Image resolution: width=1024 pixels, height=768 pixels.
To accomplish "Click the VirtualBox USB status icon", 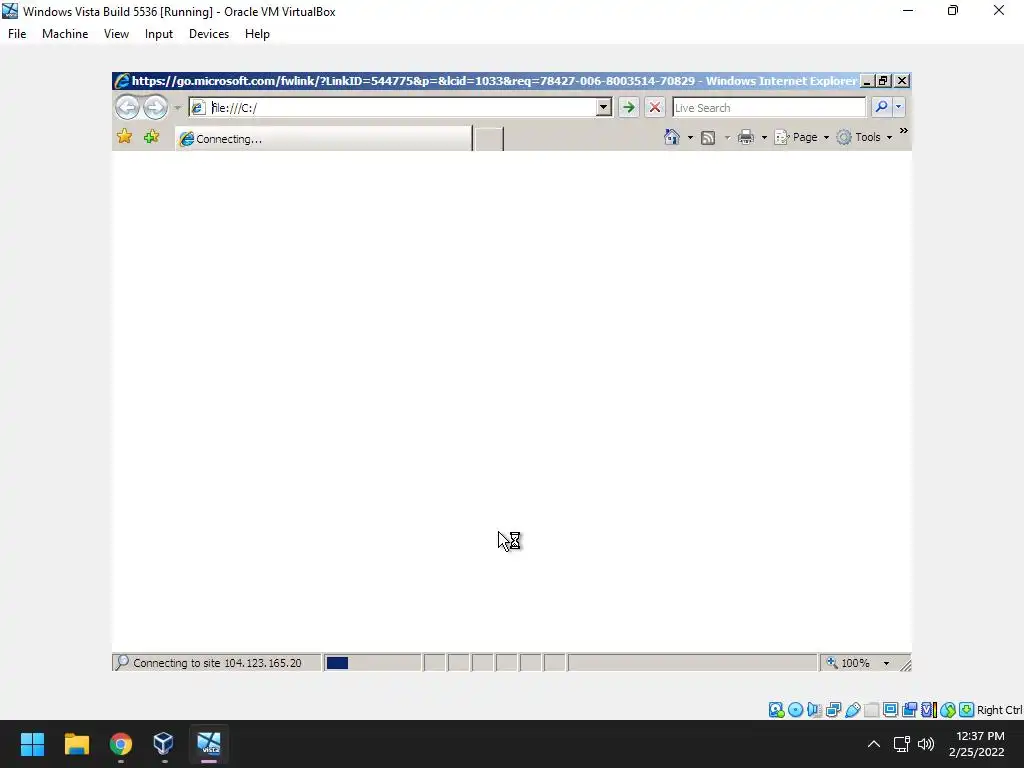I will pyautogui.click(x=852, y=710).
